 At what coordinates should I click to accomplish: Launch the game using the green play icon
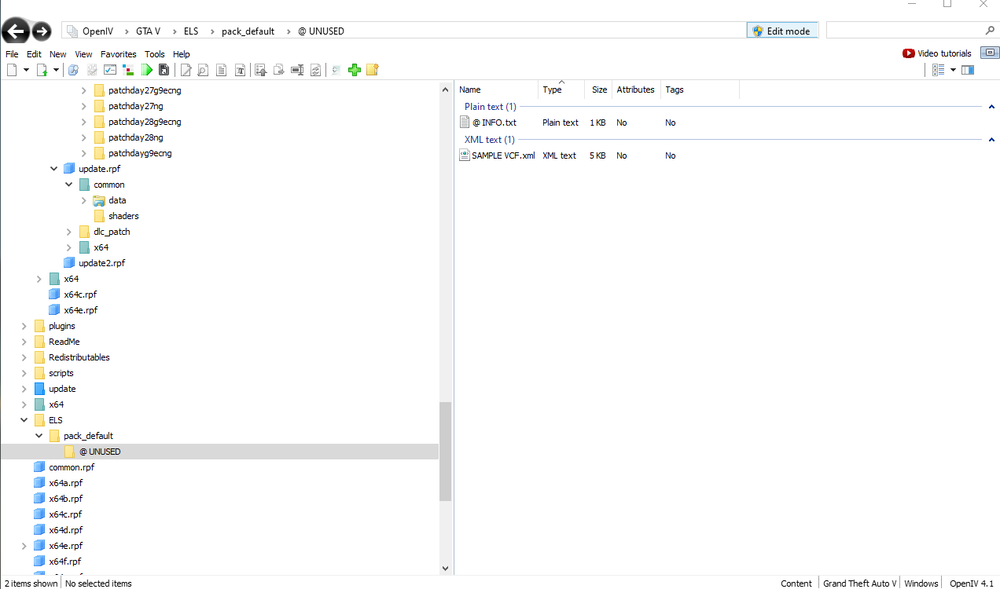pyautogui.click(x=146, y=69)
